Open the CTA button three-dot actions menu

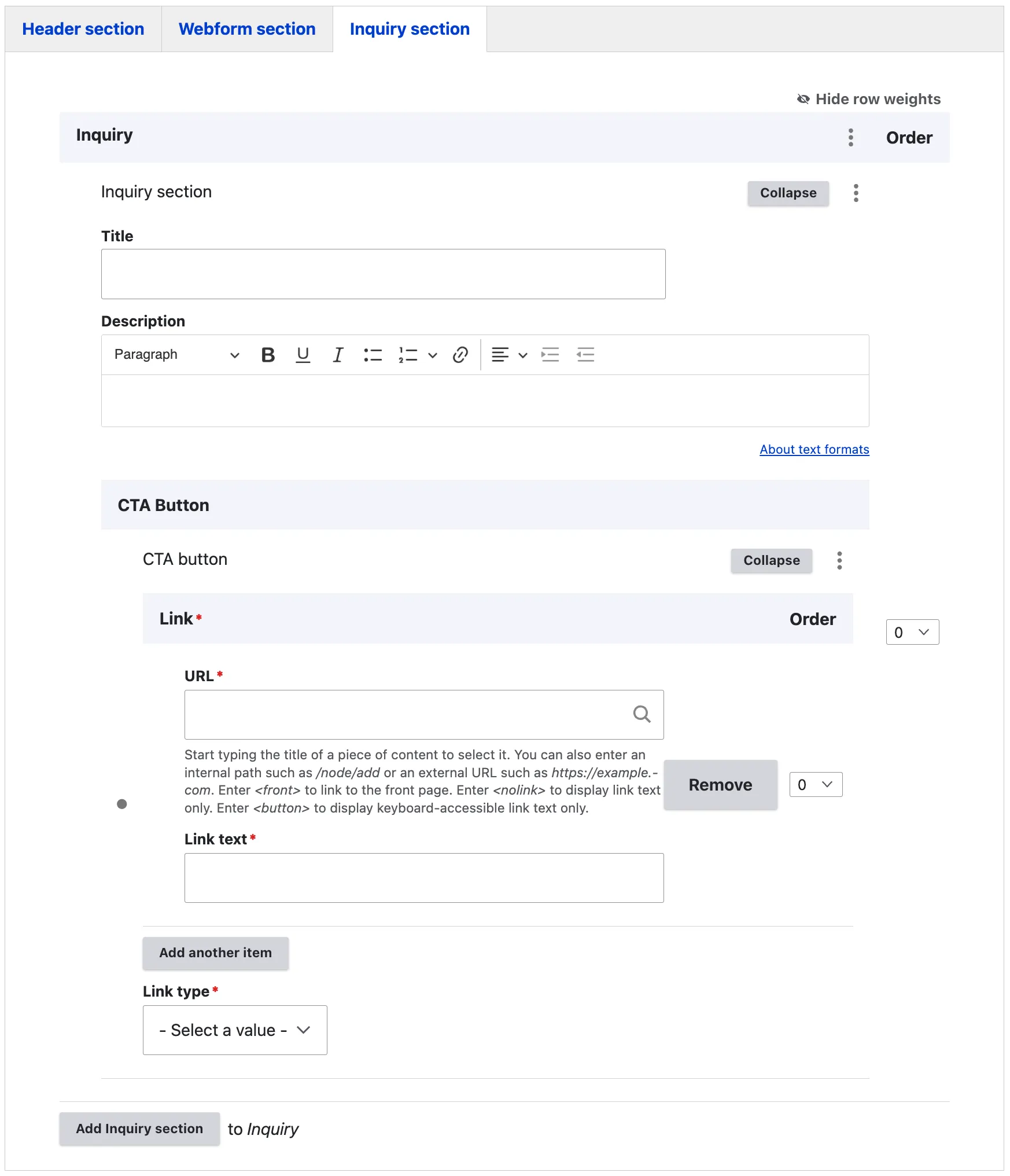click(x=839, y=560)
